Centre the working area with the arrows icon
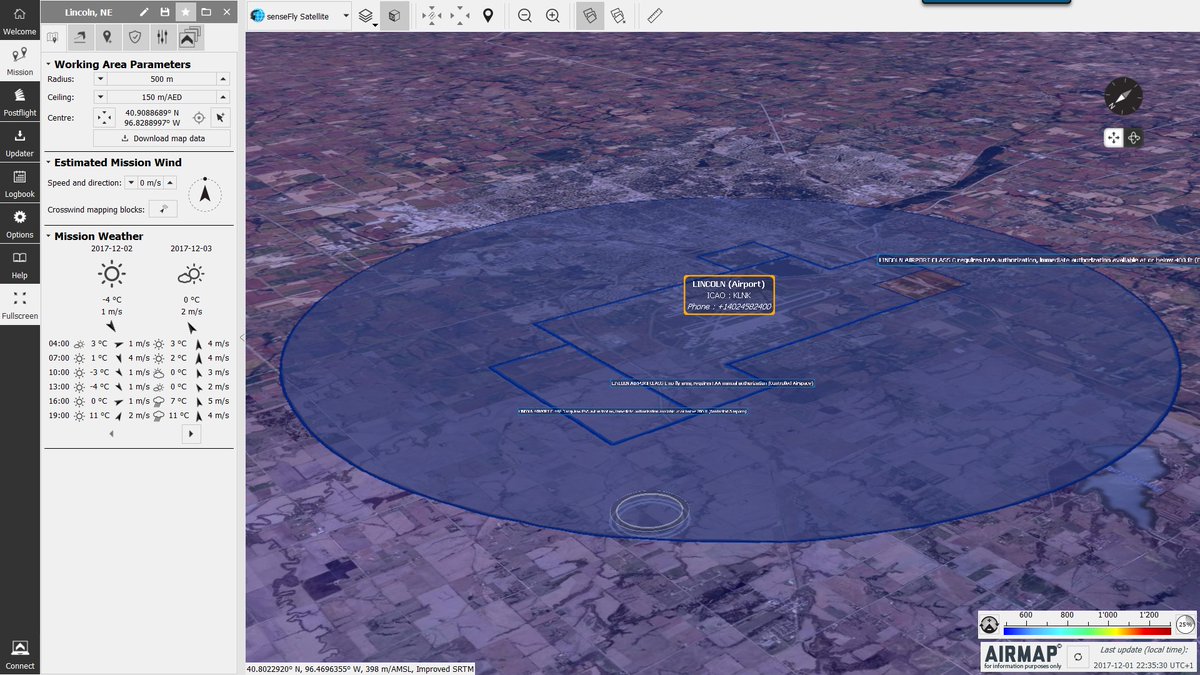This screenshot has width=1200, height=675. coord(105,118)
